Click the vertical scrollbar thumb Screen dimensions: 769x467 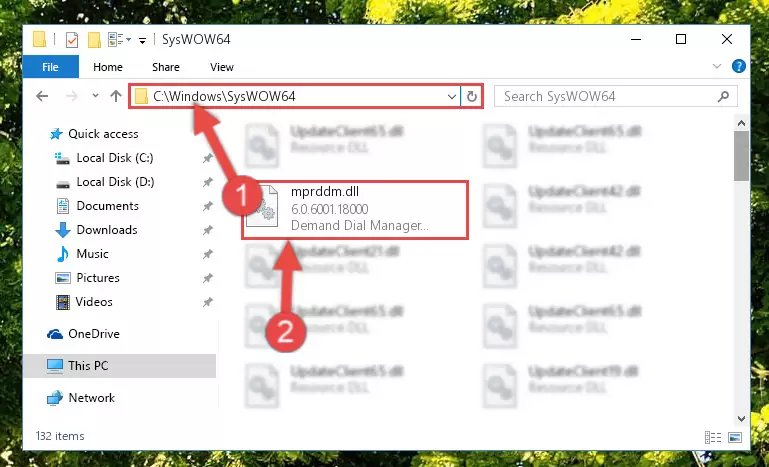(742, 156)
